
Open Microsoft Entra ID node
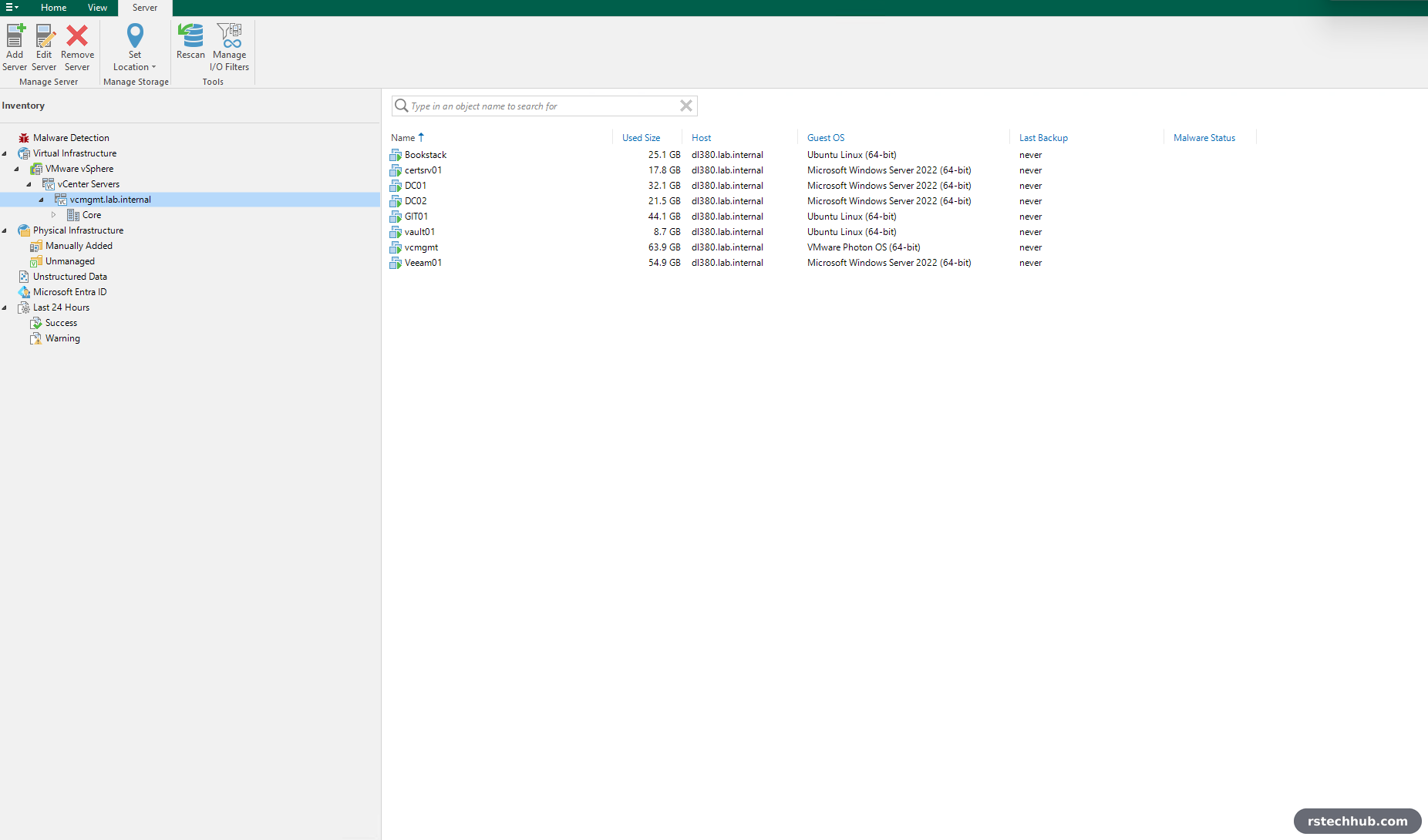point(69,292)
